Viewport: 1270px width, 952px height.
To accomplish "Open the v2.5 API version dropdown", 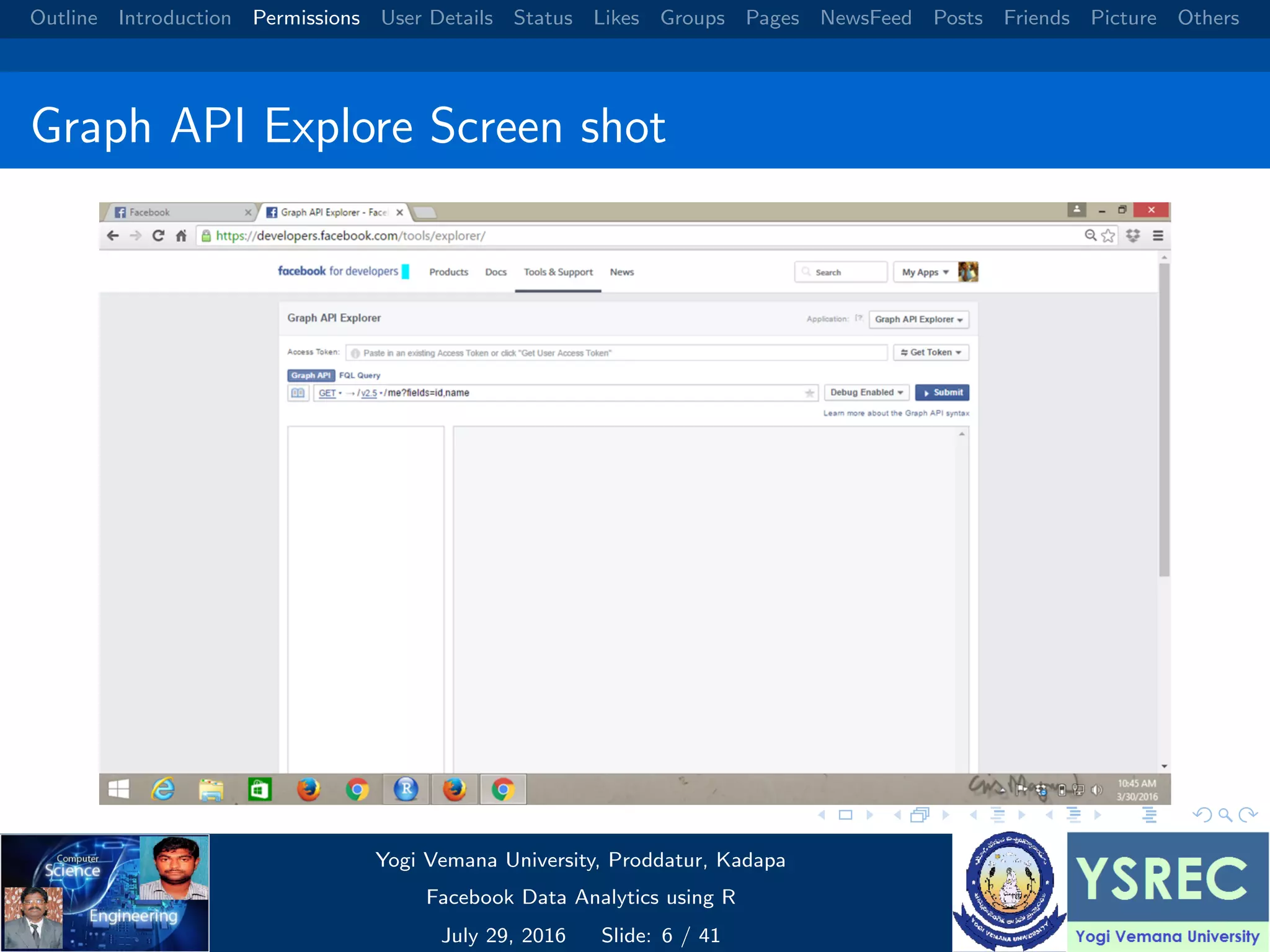I will (371, 393).
